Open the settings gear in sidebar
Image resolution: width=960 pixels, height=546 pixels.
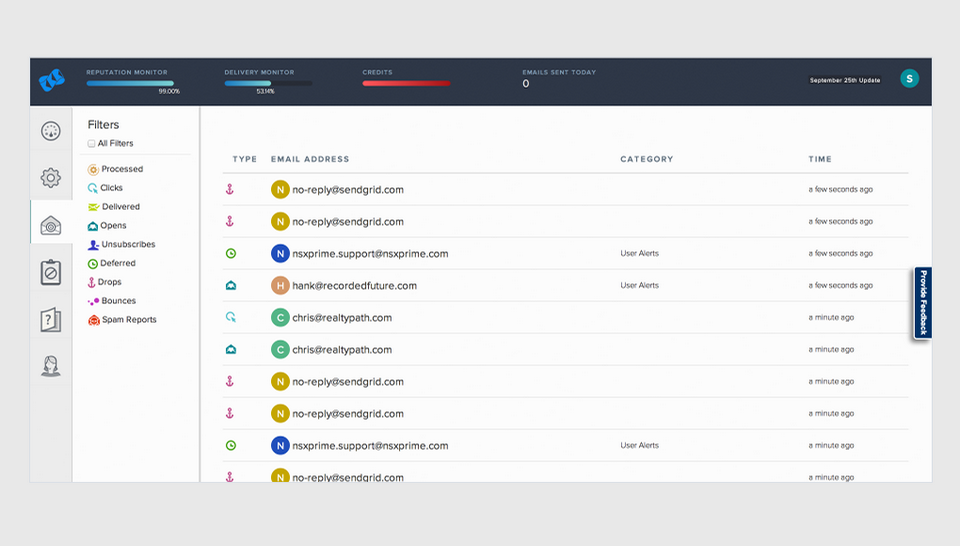51,178
